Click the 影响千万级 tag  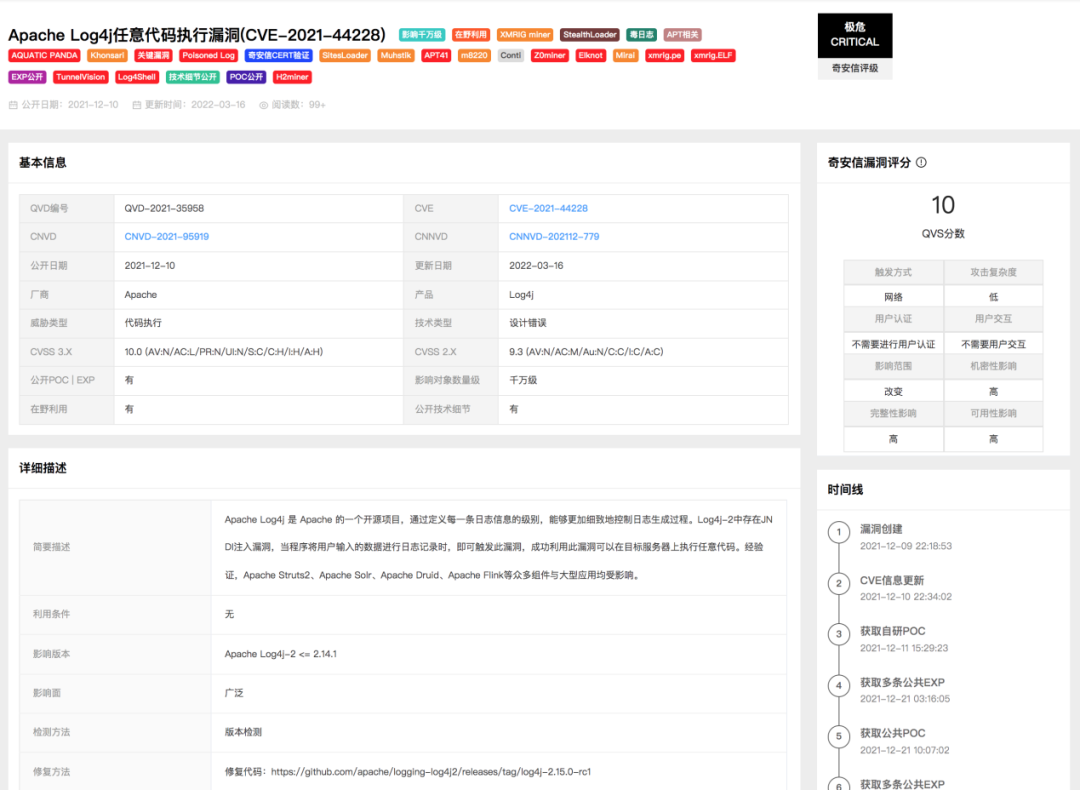422,34
